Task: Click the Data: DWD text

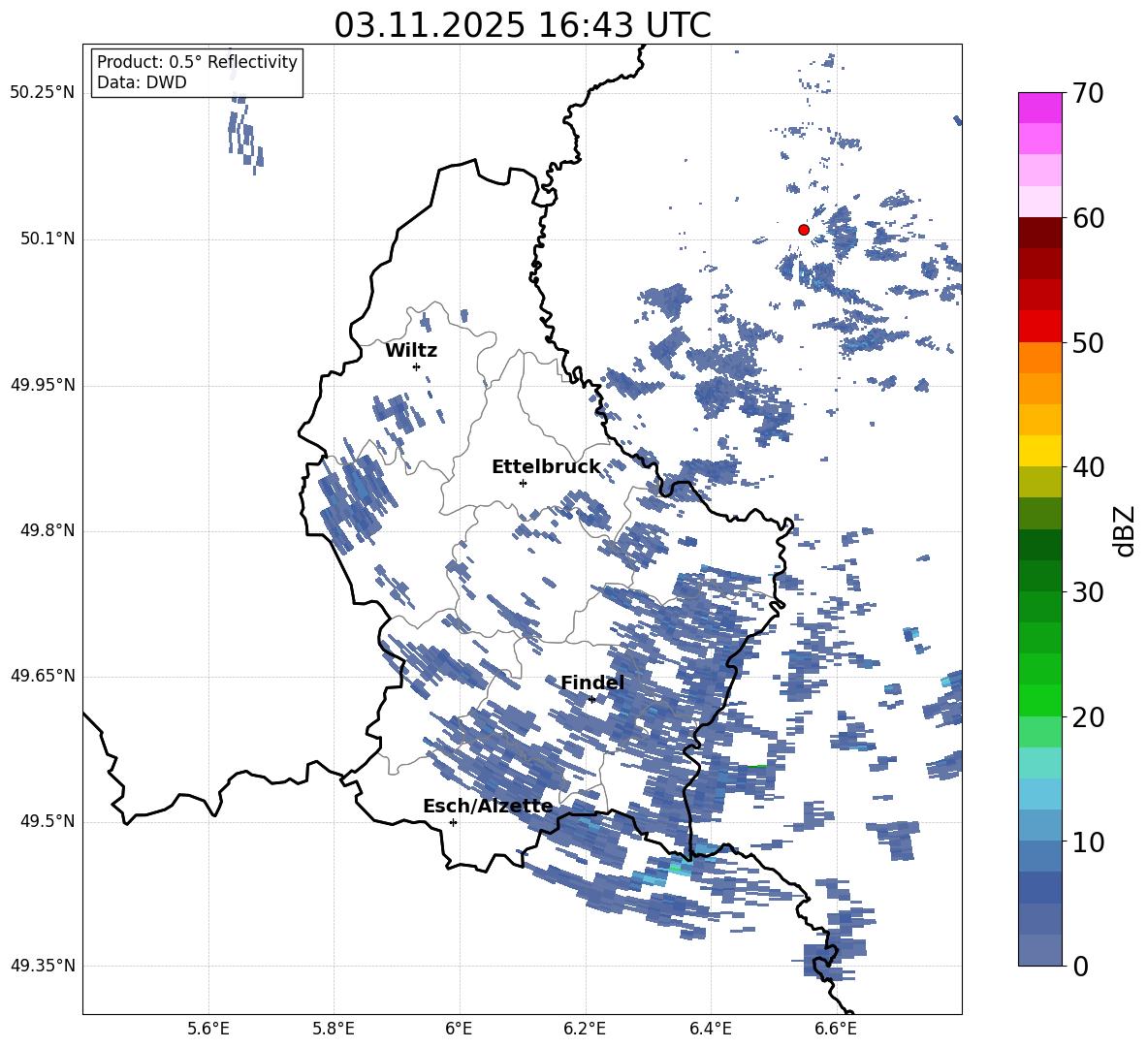Action: point(142,82)
